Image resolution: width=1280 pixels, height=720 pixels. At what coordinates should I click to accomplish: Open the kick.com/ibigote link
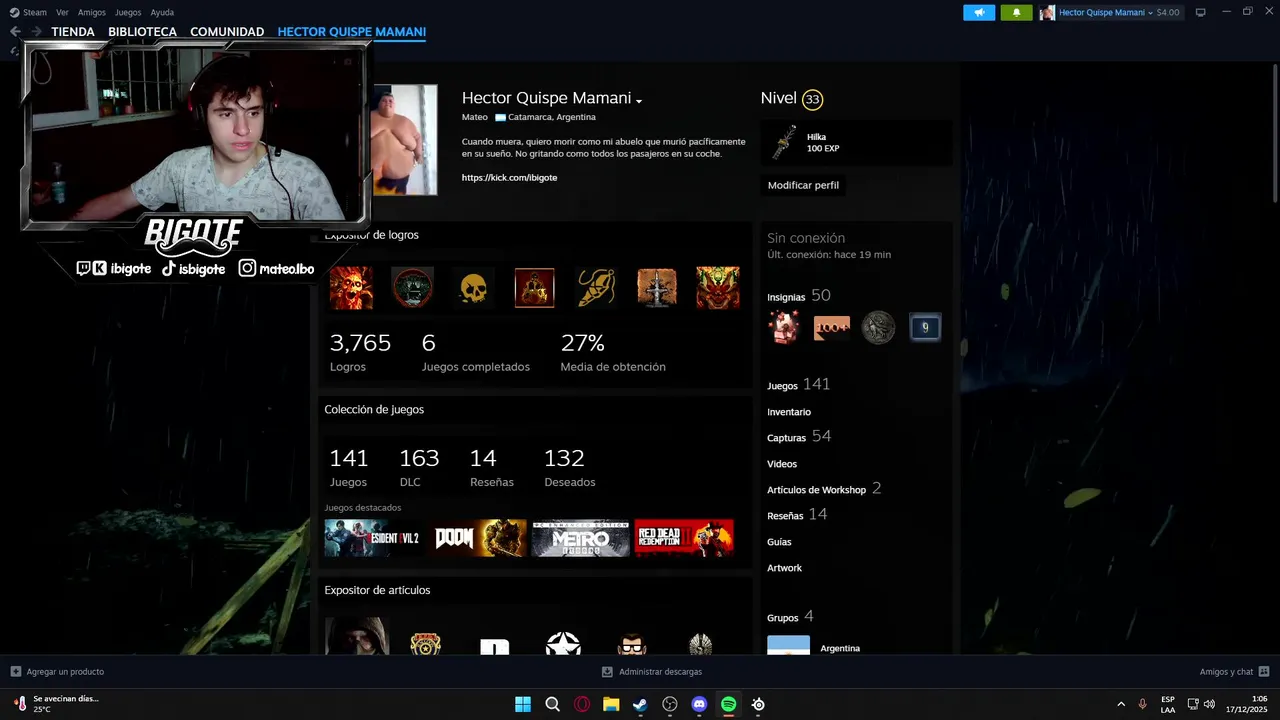pyautogui.click(x=509, y=177)
